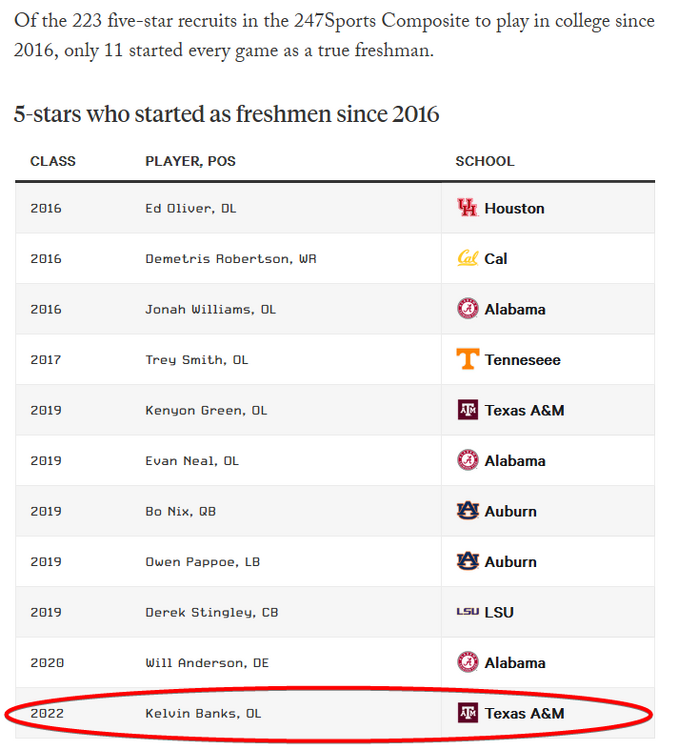Click the Tennessee orange T logo
This screenshot has width=678, height=750.
(x=467, y=359)
